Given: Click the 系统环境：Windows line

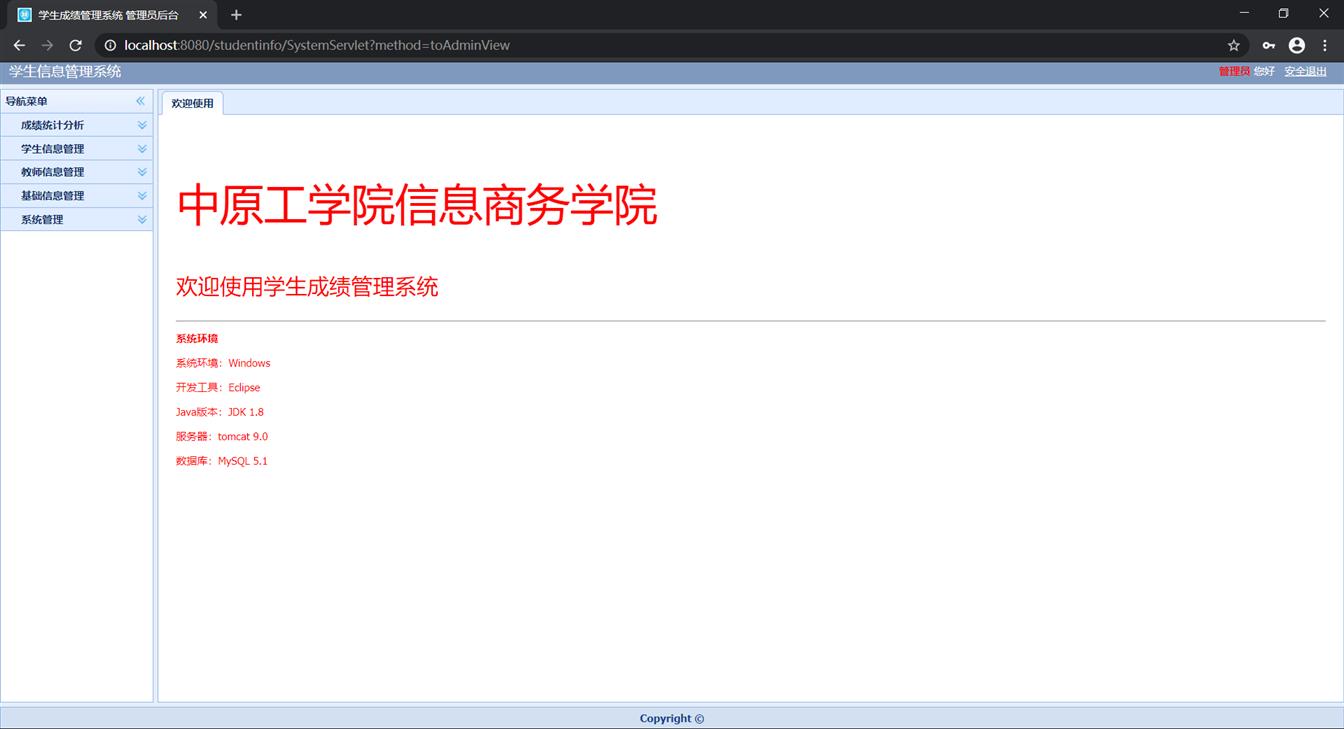Looking at the screenshot, I should click(223, 363).
